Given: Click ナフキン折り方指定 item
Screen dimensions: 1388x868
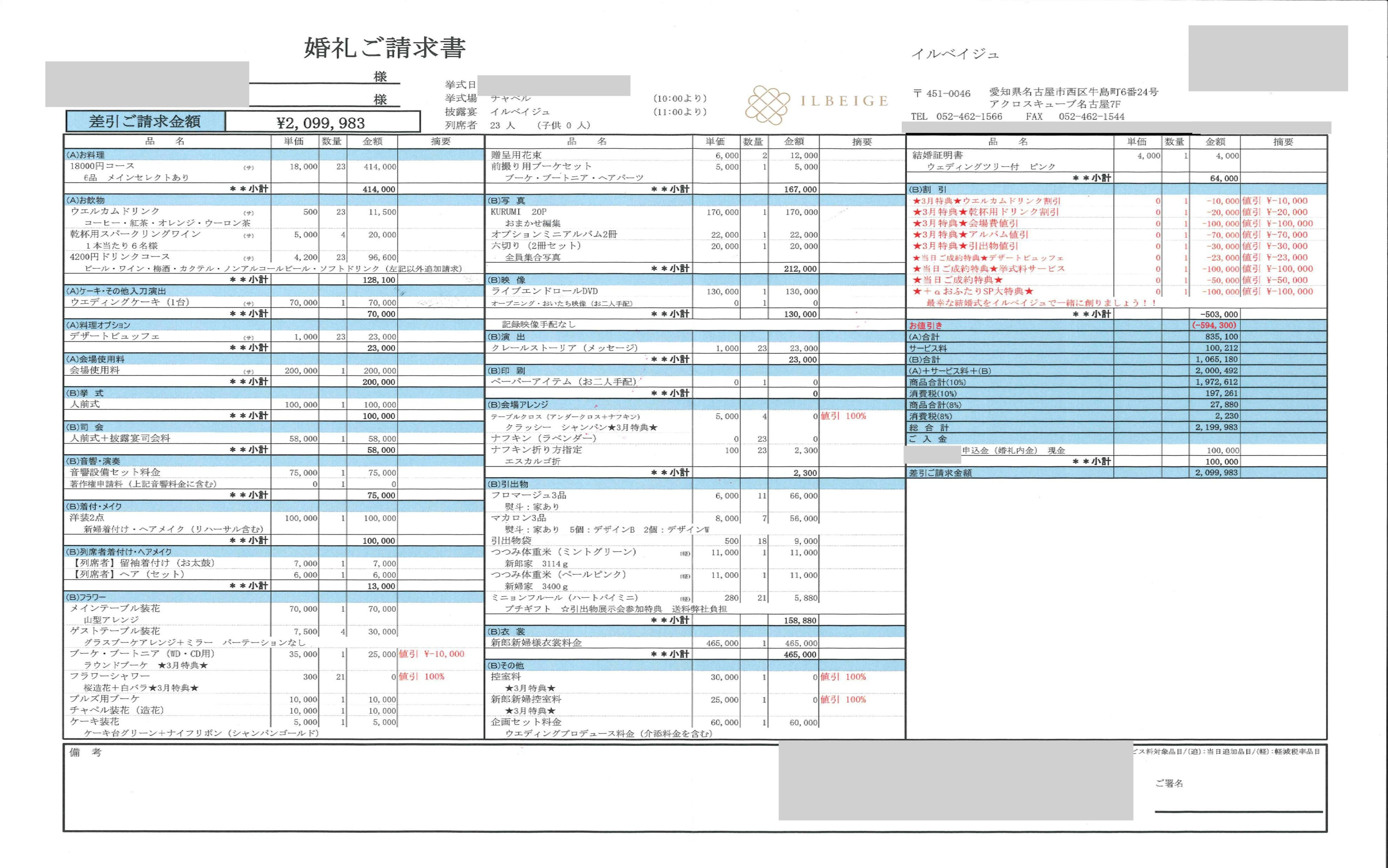Looking at the screenshot, I should [x=536, y=450].
